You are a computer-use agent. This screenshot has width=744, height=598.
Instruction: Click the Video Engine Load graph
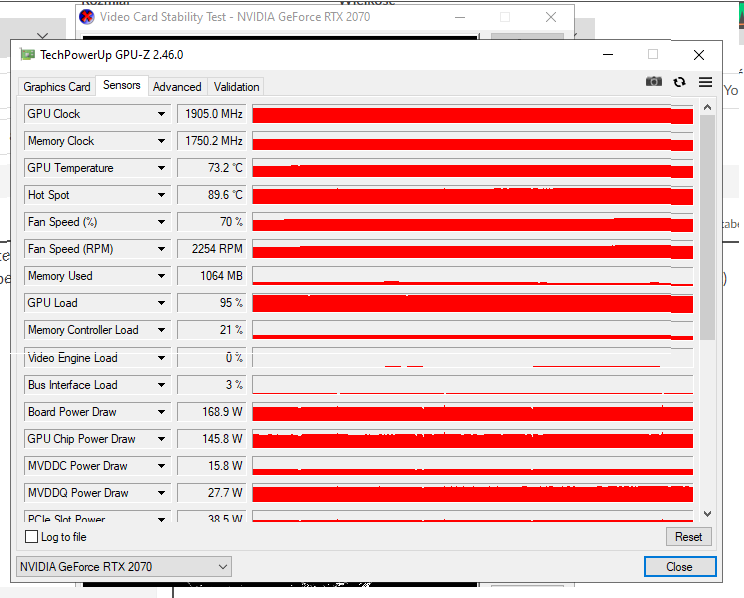[473, 358]
